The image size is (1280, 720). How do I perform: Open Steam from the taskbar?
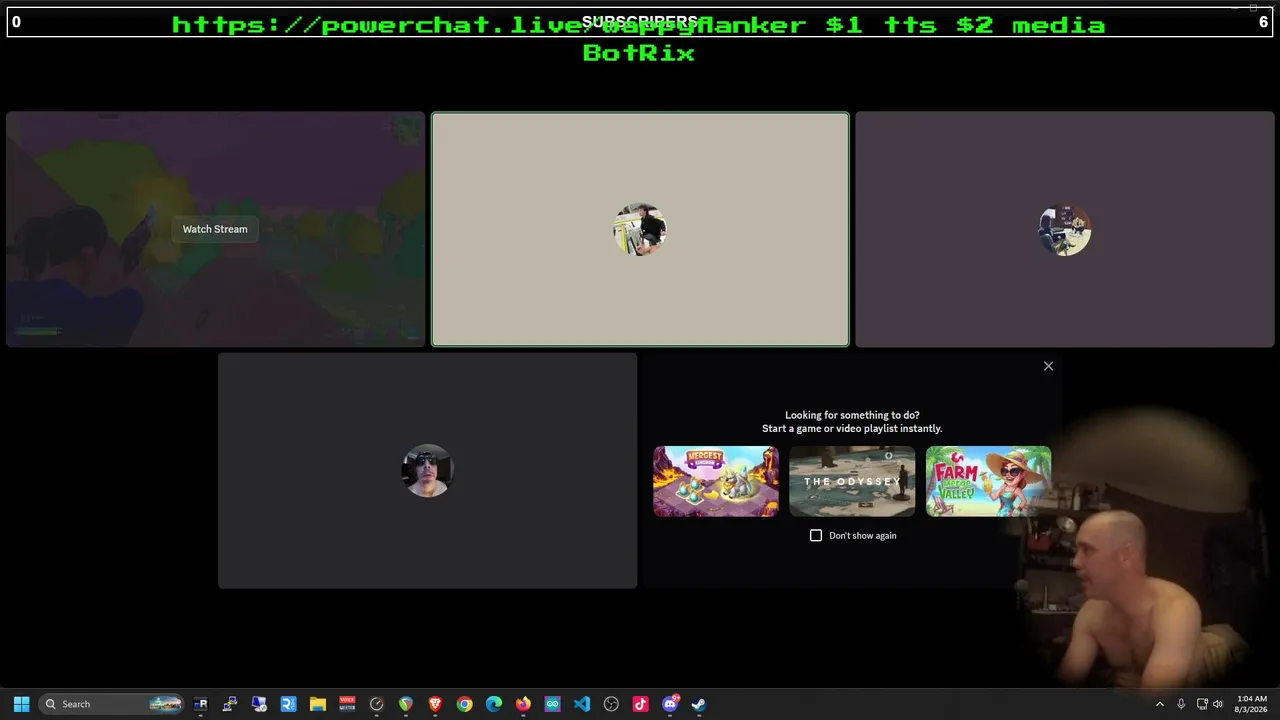699,704
